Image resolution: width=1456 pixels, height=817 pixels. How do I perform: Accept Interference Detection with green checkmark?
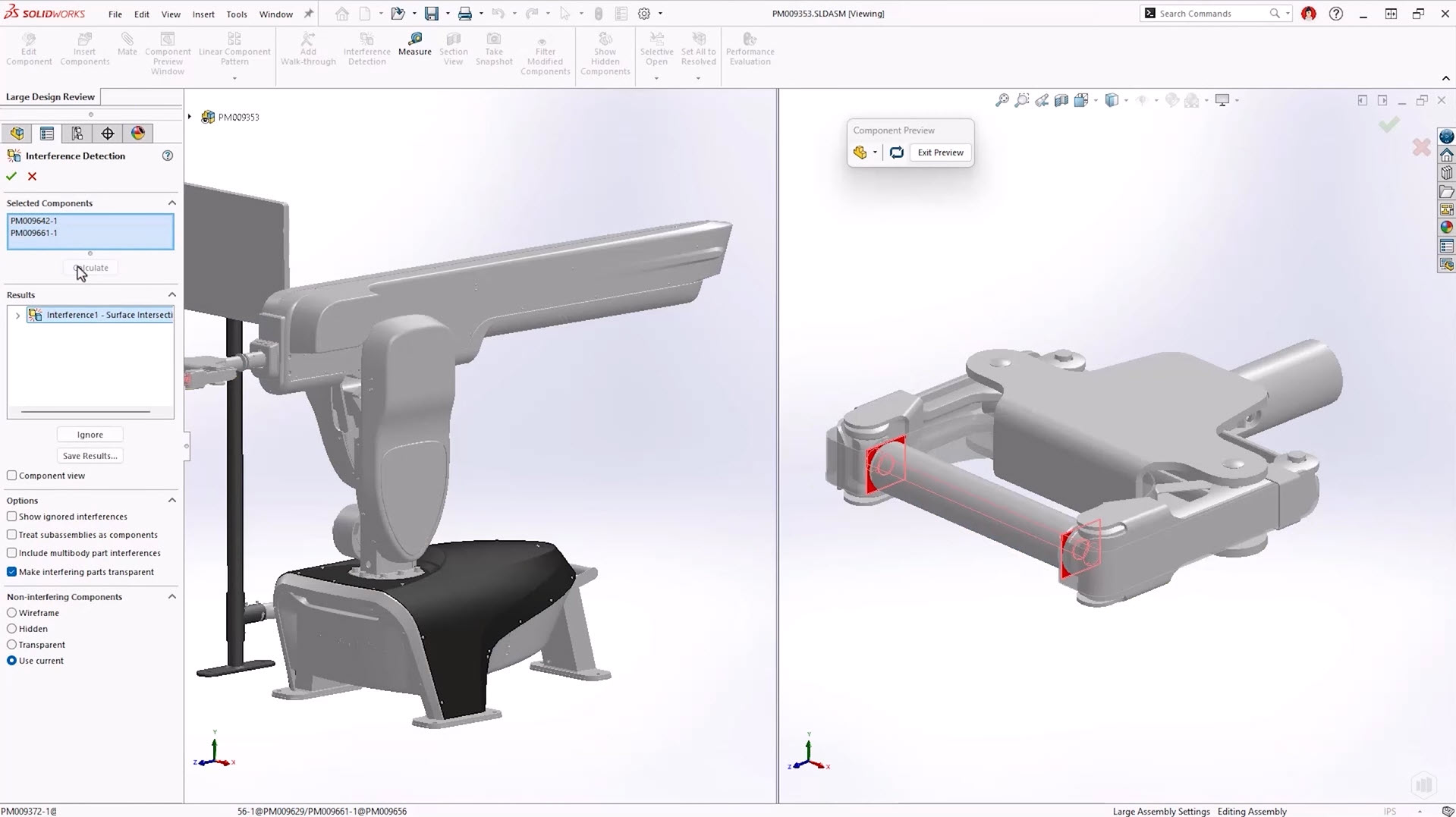click(x=11, y=176)
